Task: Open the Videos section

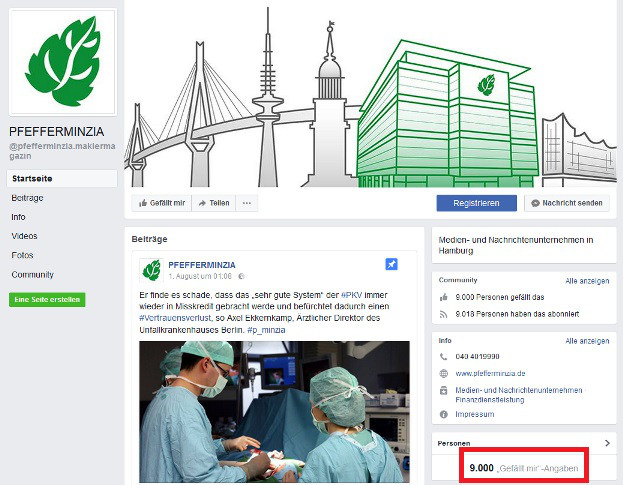Action: [x=24, y=236]
